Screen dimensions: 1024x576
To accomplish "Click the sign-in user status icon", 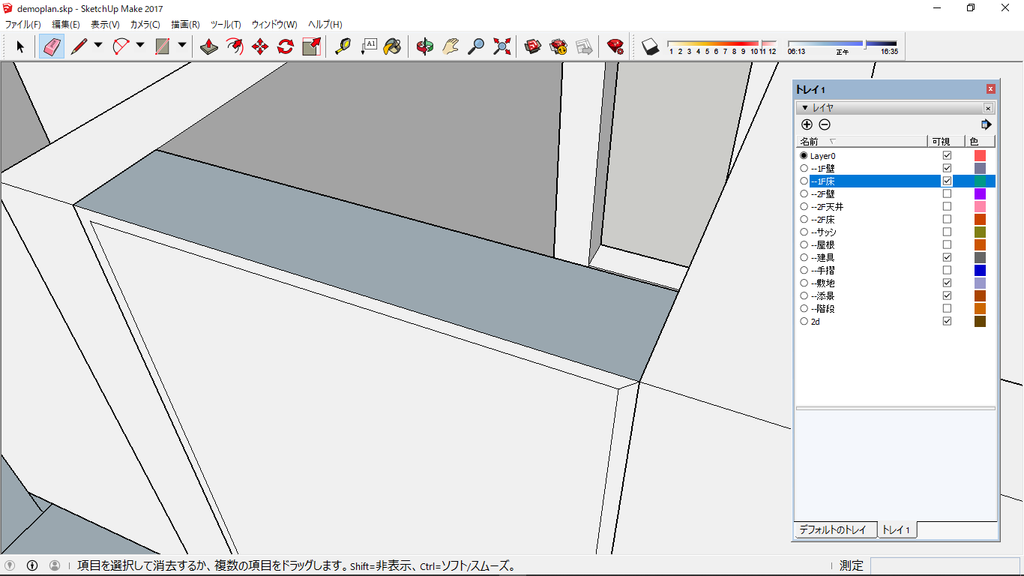I will coord(55,566).
